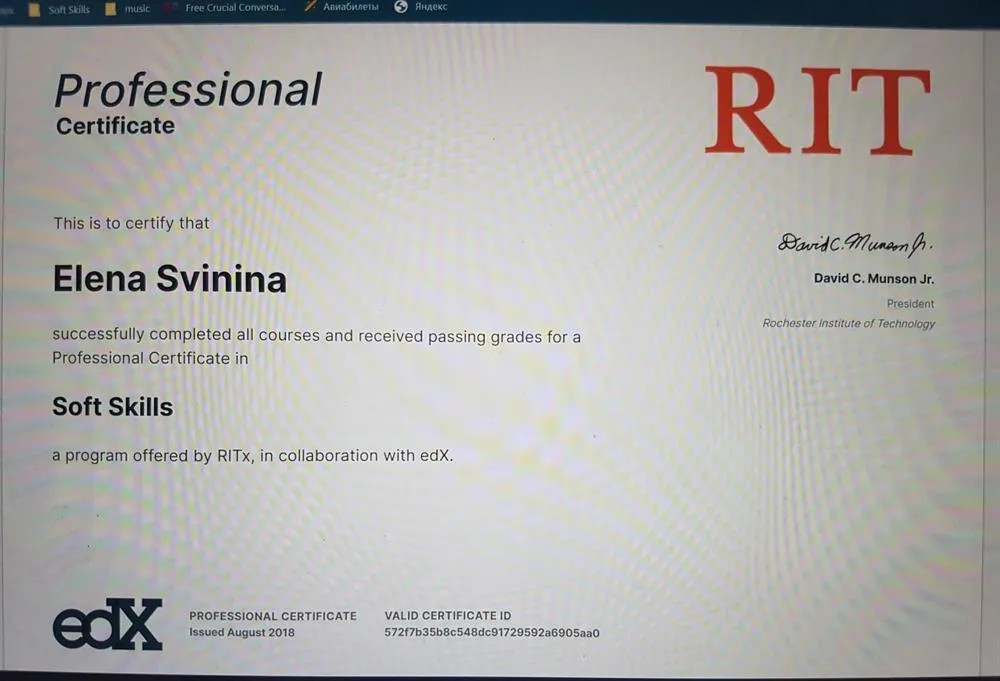
Task: Click the President title text
Action: (910, 304)
